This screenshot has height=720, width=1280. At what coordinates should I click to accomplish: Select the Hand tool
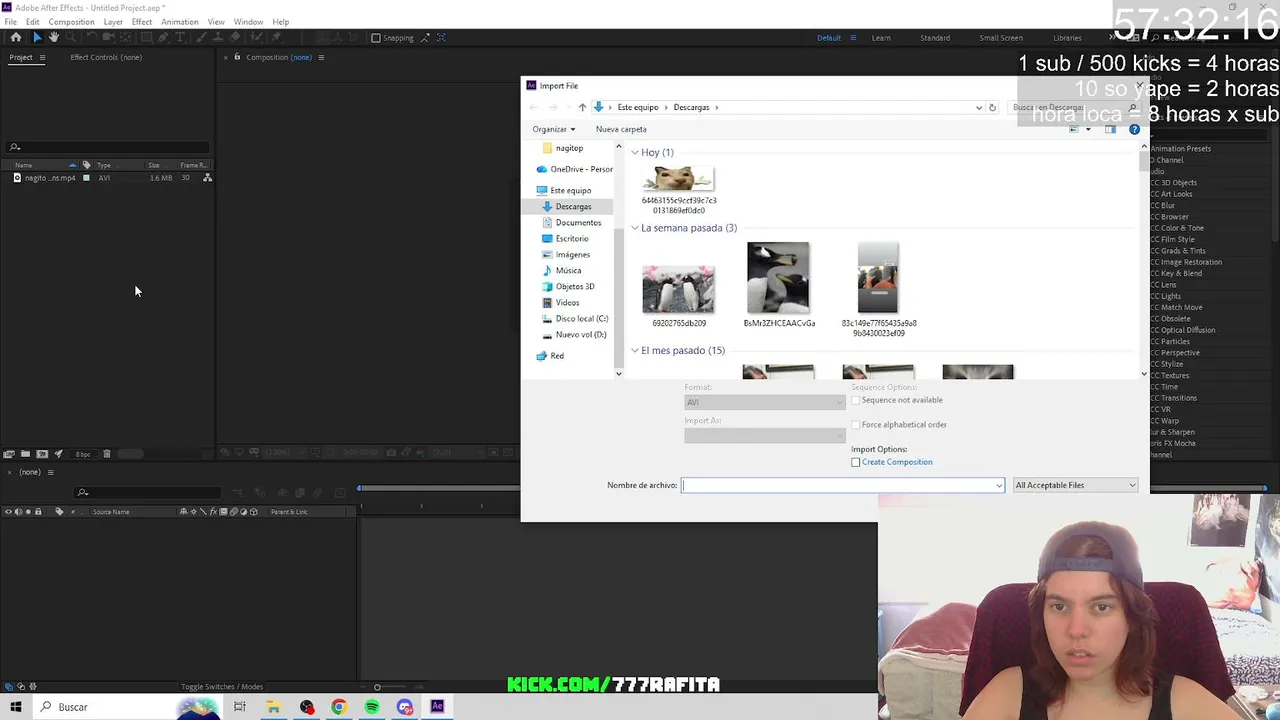click(54, 38)
